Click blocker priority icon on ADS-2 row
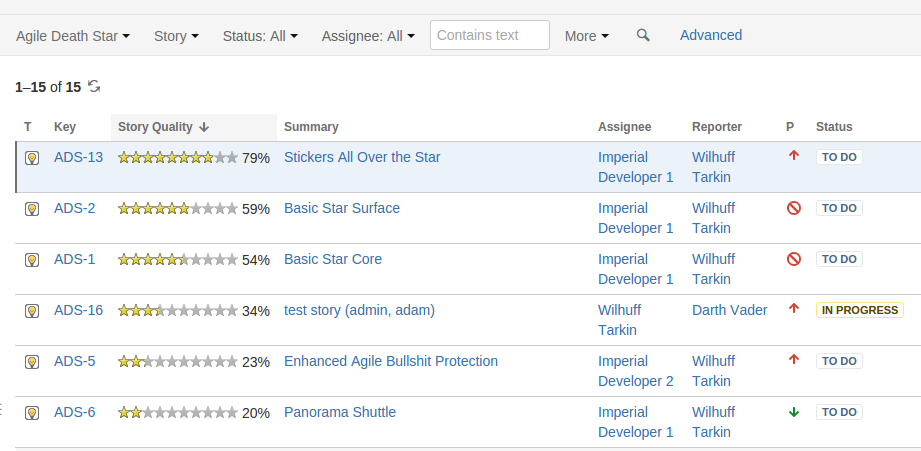Screen dimensions: 921x451 point(794,208)
